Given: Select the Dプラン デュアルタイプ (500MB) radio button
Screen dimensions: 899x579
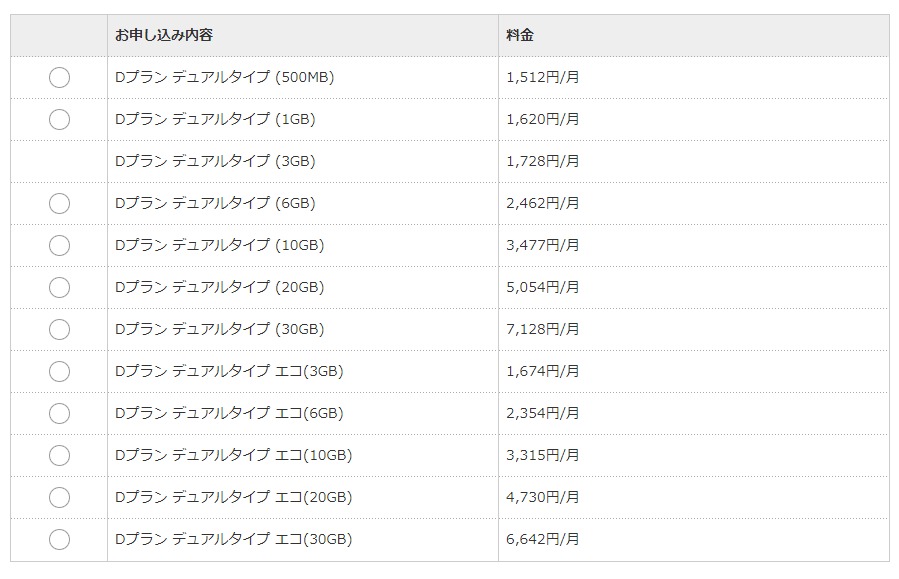Looking at the screenshot, I should point(59,78).
